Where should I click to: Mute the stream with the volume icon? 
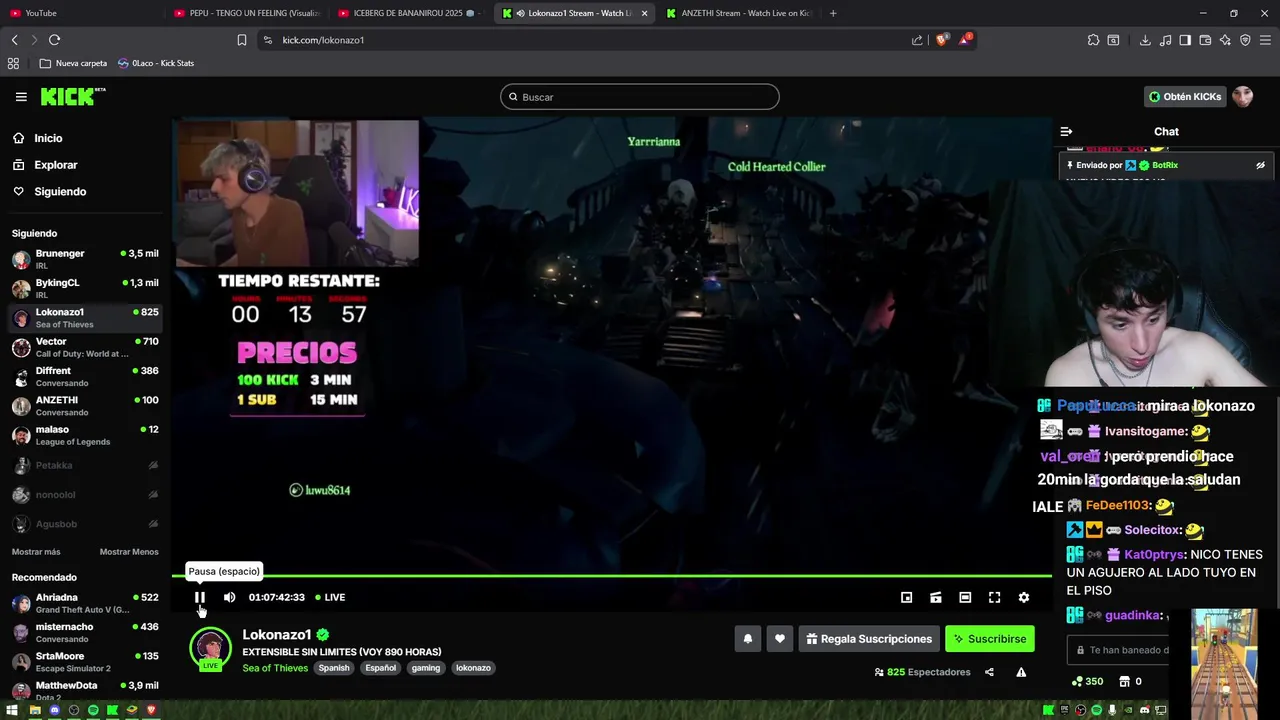(x=229, y=597)
